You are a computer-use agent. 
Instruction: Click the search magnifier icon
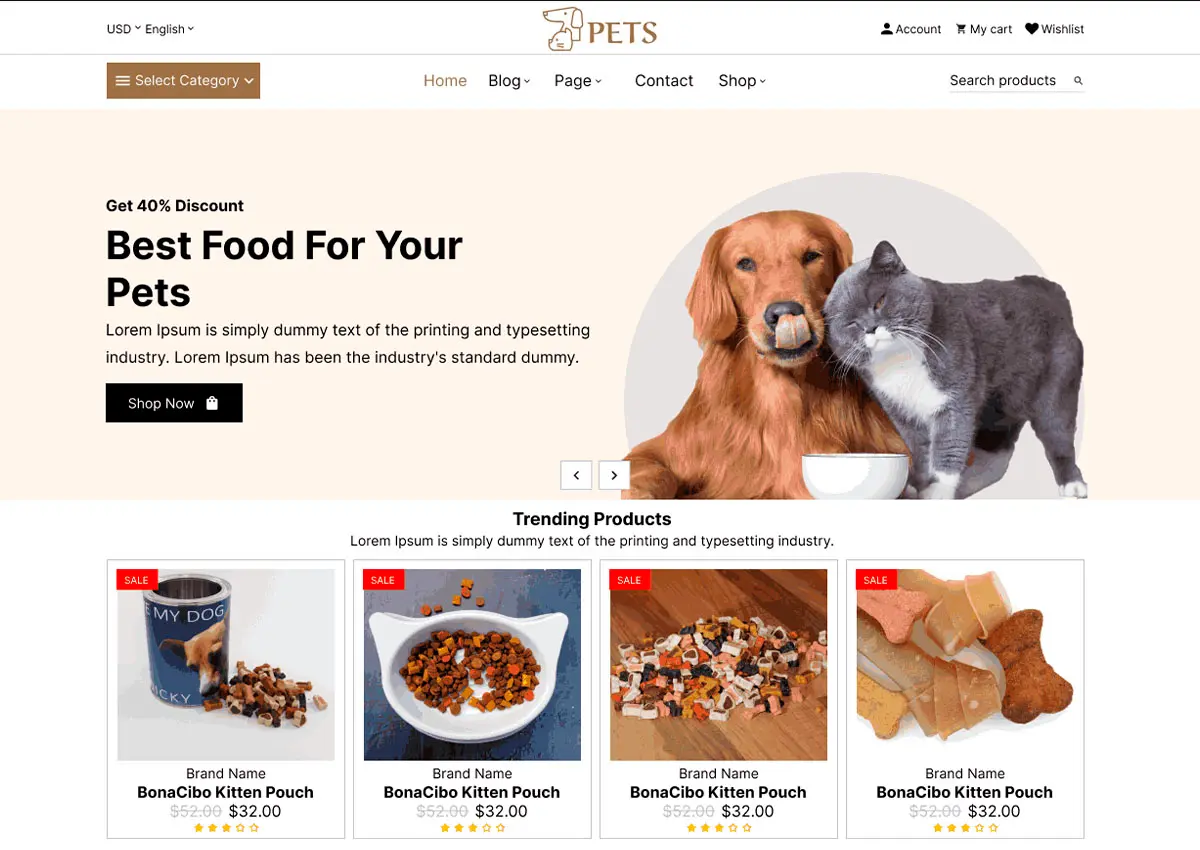click(x=1078, y=81)
